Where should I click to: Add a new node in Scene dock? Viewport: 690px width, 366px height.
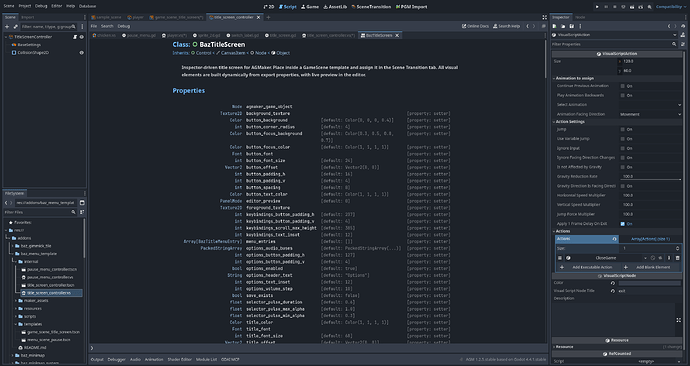(7, 27)
